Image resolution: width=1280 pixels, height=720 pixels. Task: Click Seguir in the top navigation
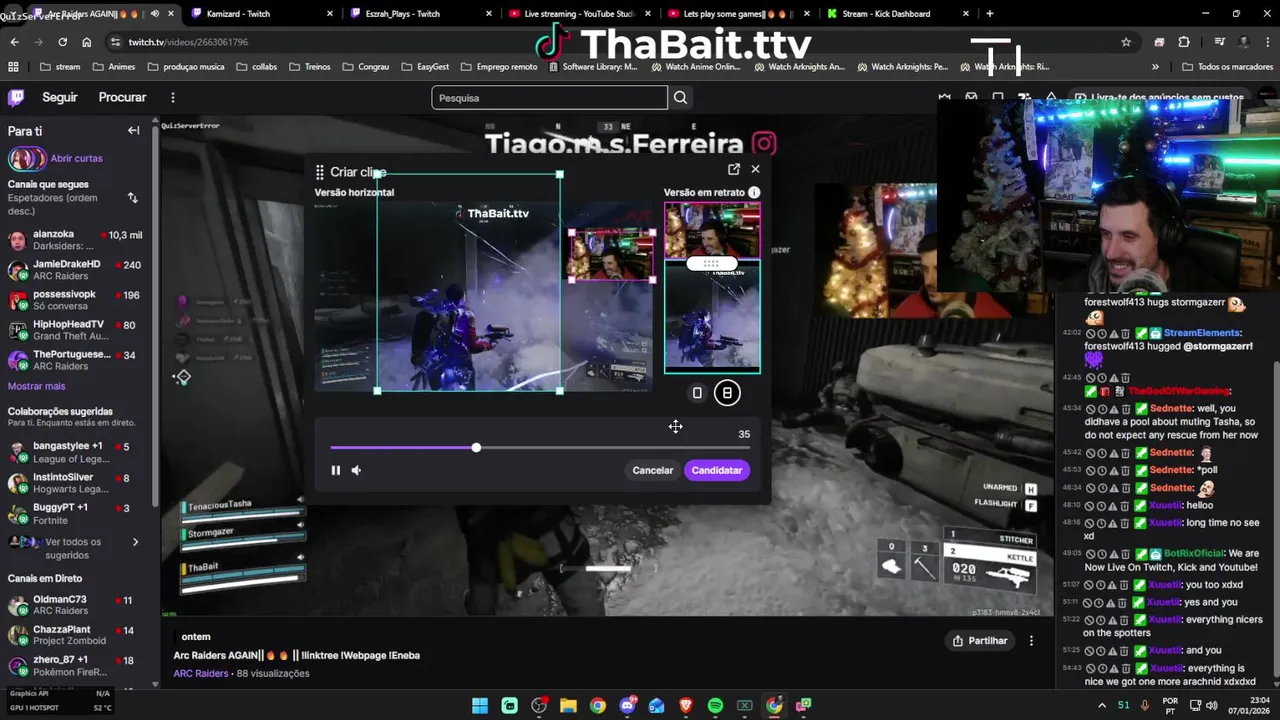pos(60,97)
